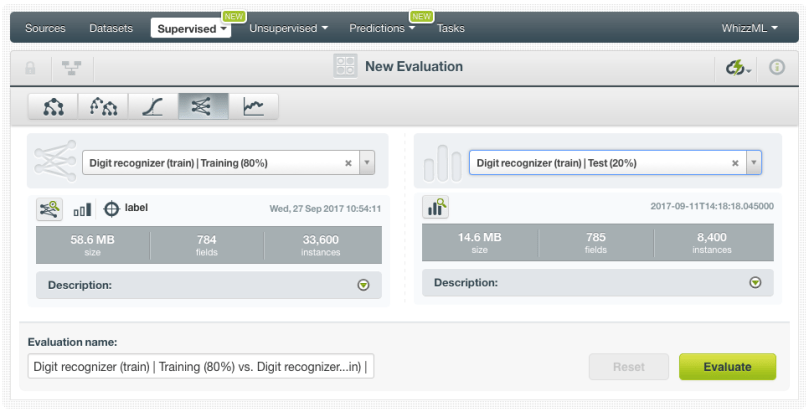The height and width of the screenshot is (412, 809).
Task: Open the test dataset view icon
Action: coord(437,207)
